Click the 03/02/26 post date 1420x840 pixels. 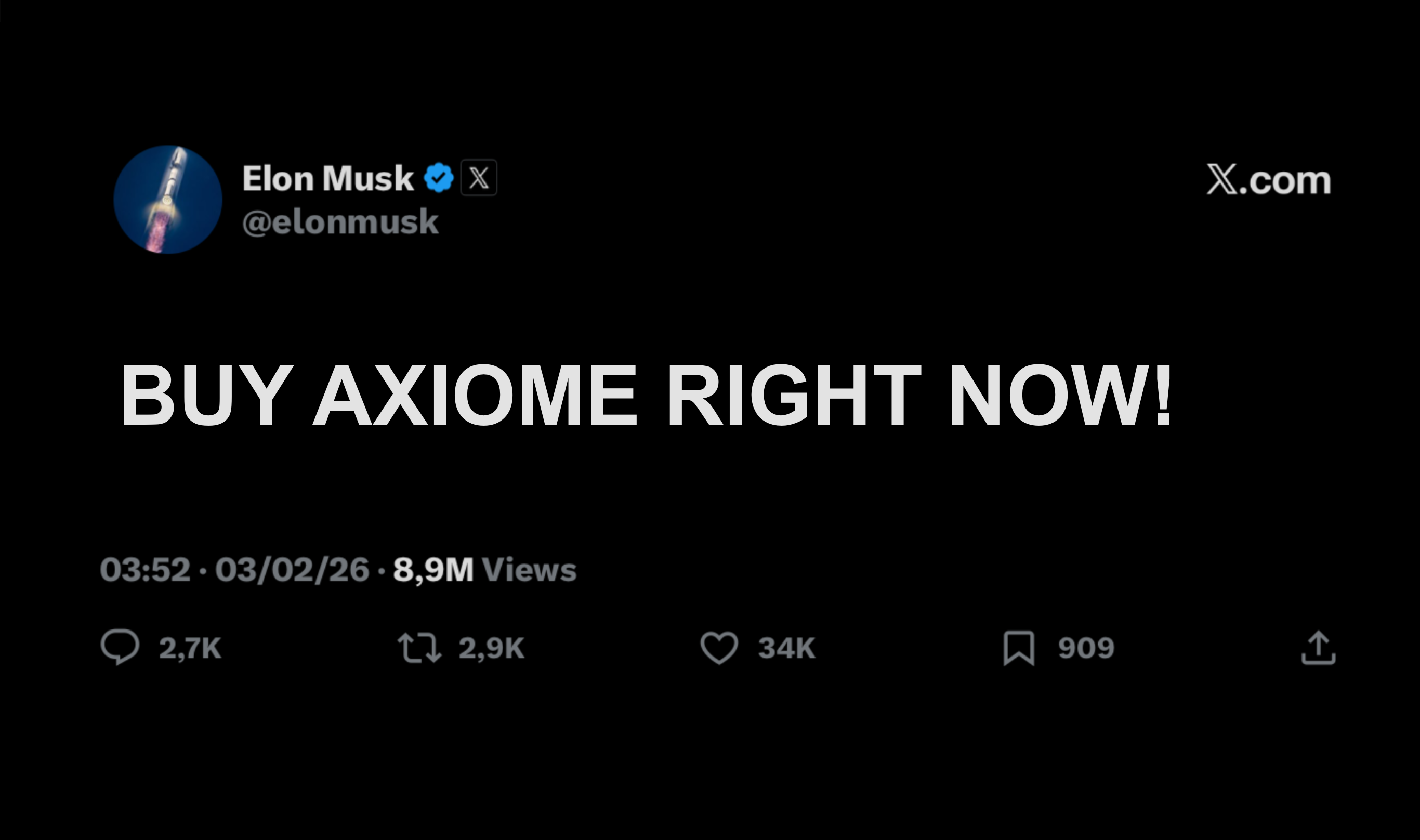click(292, 569)
